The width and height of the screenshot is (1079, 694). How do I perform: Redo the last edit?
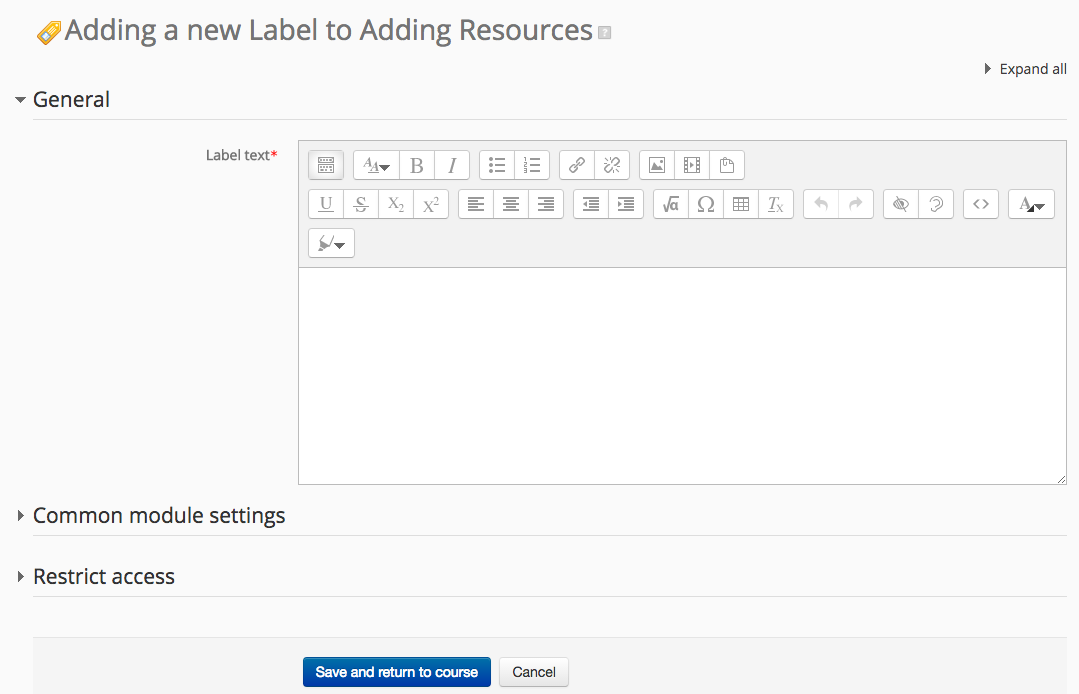click(x=856, y=204)
